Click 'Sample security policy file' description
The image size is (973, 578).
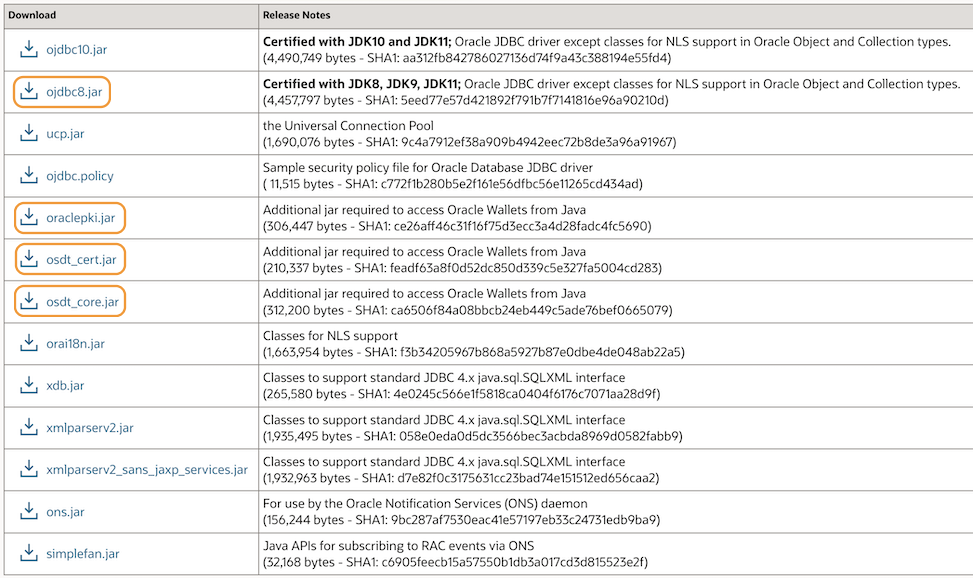pyautogui.click(x=428, y=168)
